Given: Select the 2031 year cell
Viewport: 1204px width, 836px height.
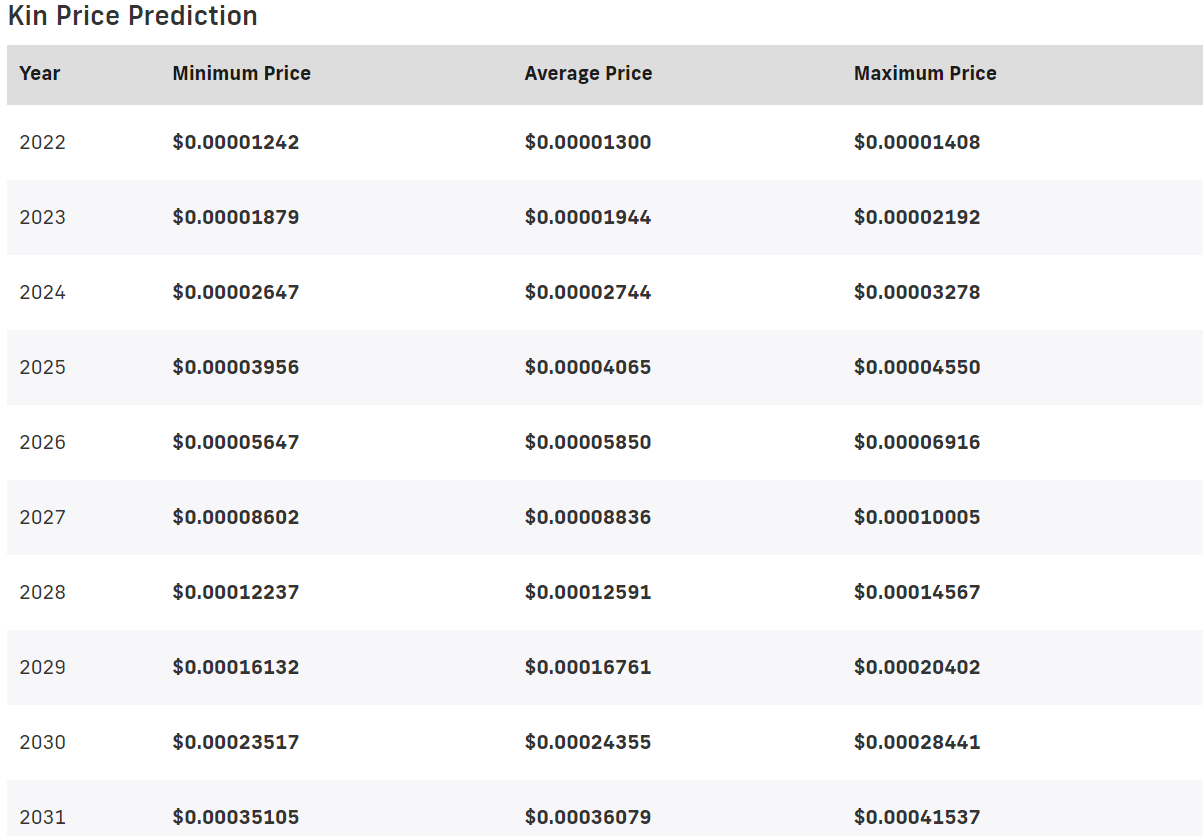Looking at the screenshot, I should [42, 817].
